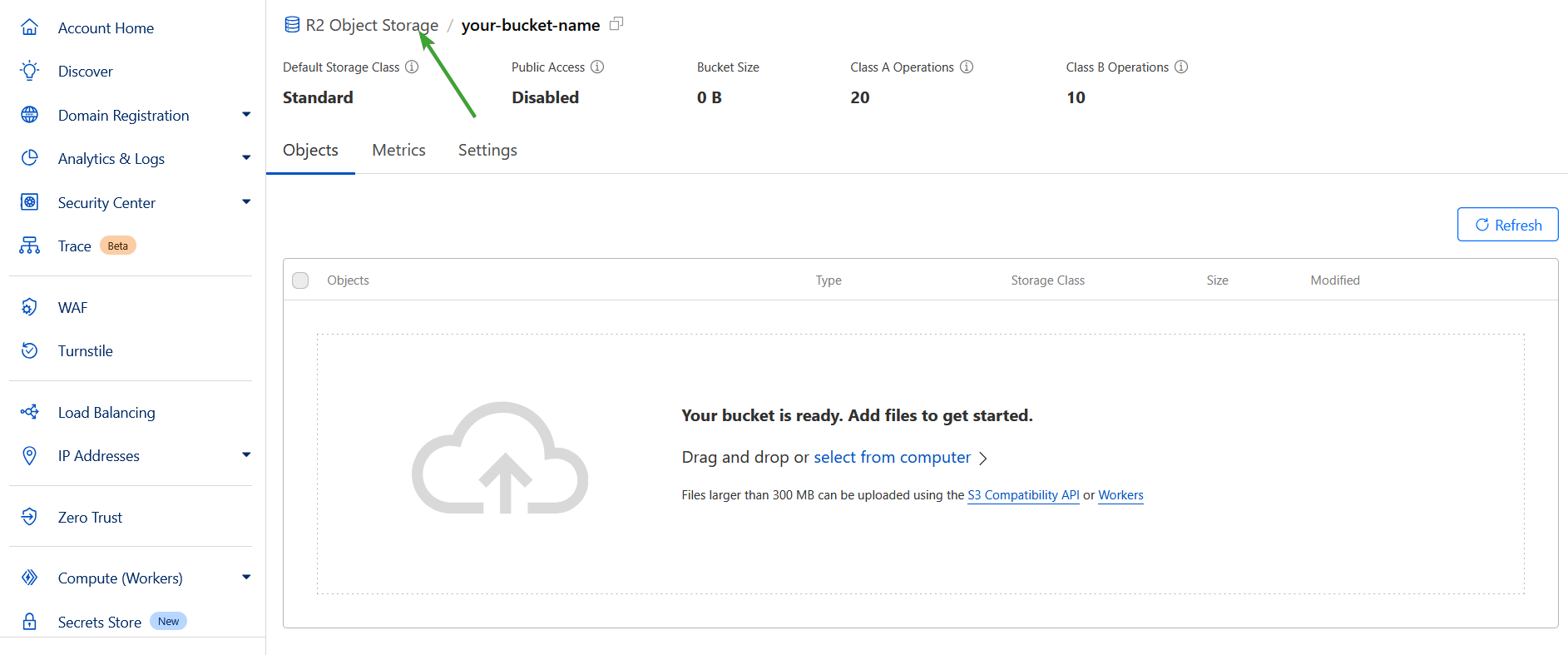This screenshot has width=1568, height=655.
Task: Click the Turnstile icon
Action: click(29, 350)
